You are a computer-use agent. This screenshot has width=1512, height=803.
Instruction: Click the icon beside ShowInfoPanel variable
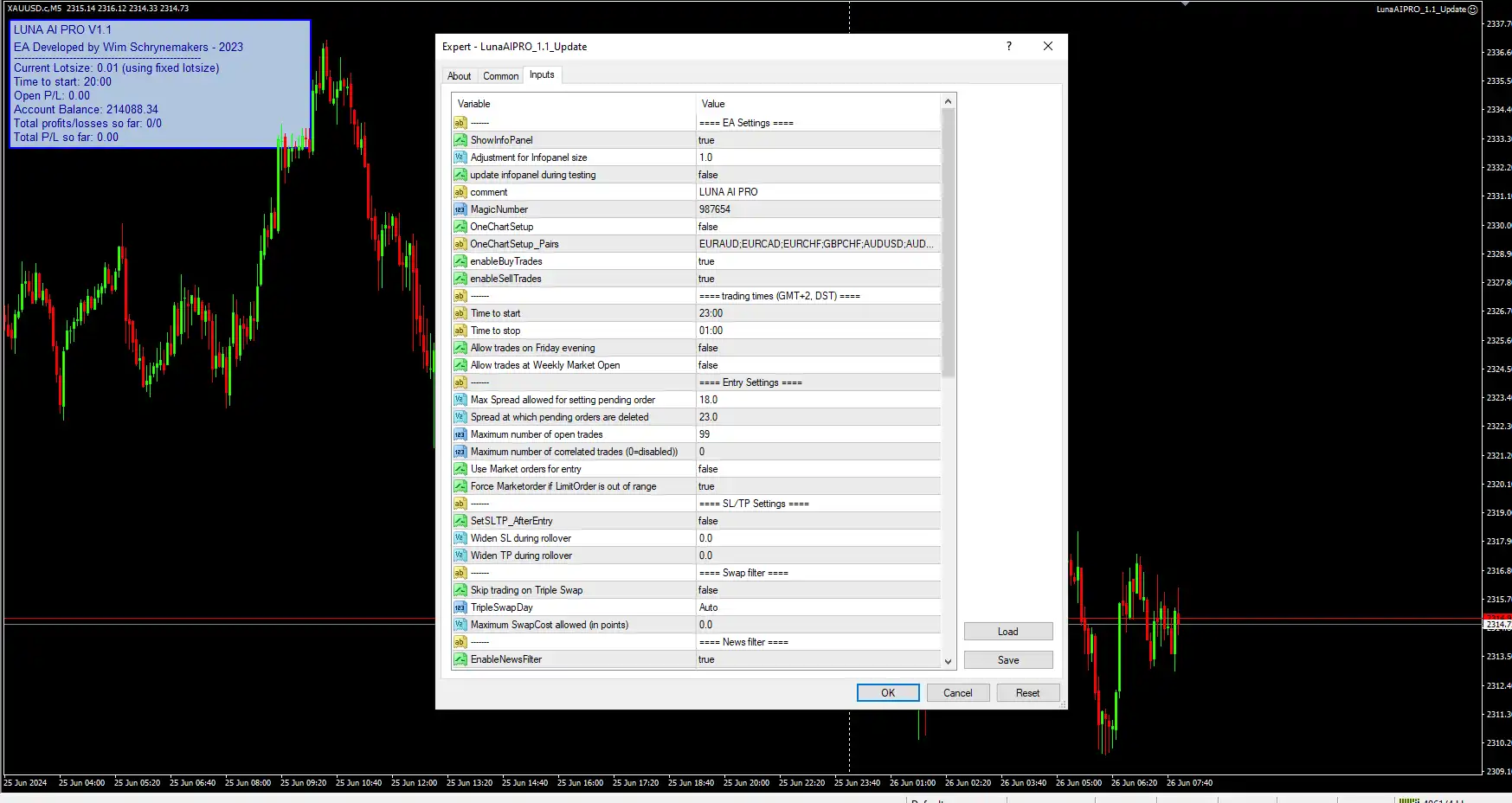[x=460, y=140]
